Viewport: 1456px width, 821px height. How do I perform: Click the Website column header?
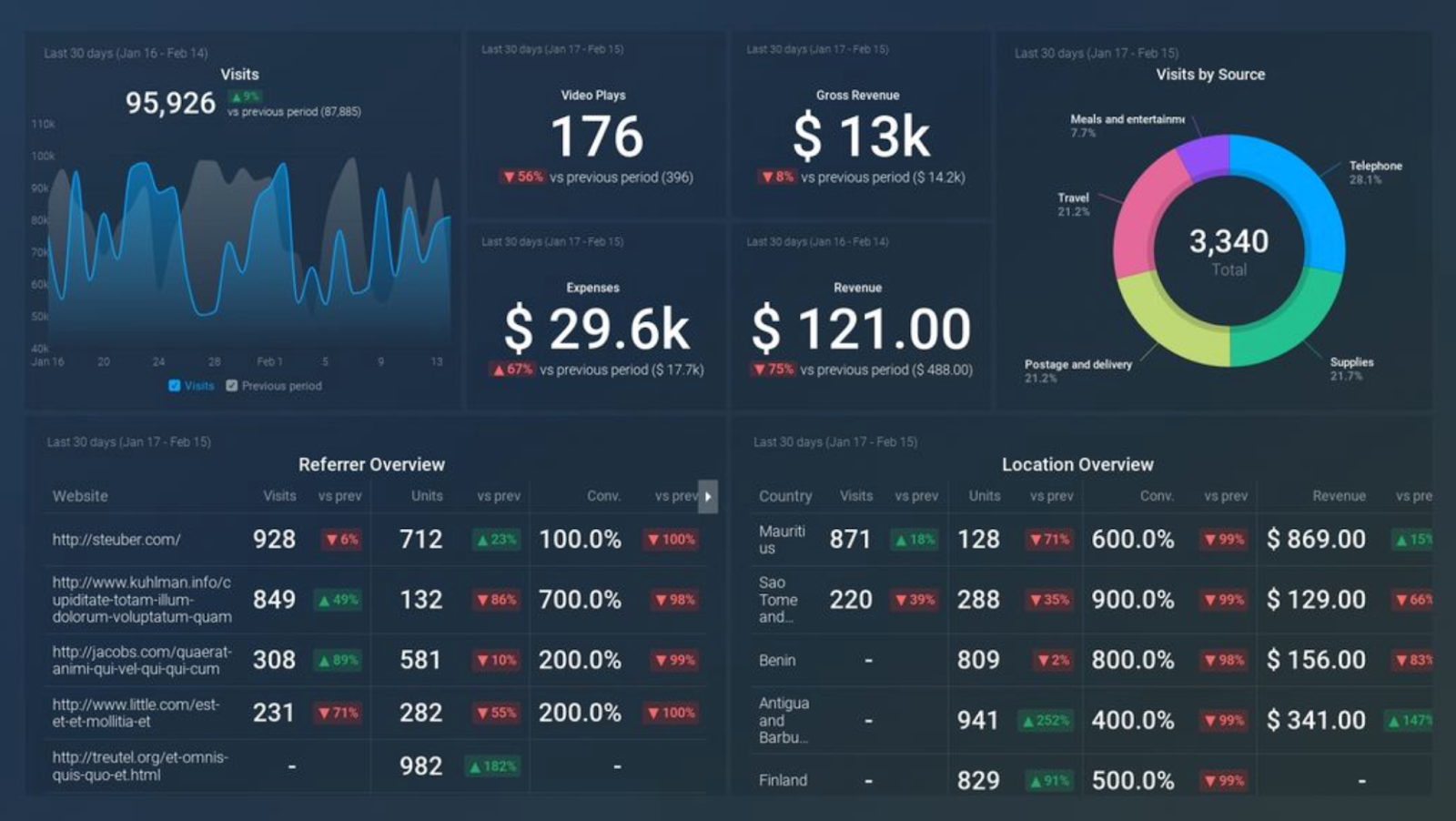click(80, 496)
